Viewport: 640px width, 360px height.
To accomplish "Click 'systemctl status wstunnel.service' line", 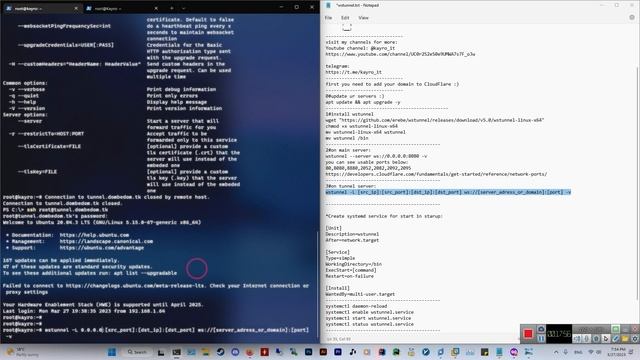I will tap(369, 324).
